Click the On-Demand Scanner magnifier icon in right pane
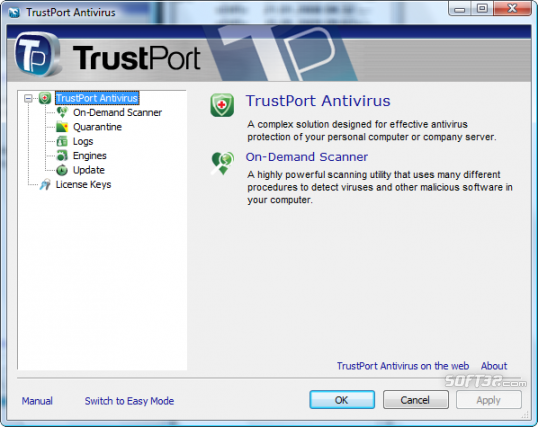538x427 pixels. (222, 163)
